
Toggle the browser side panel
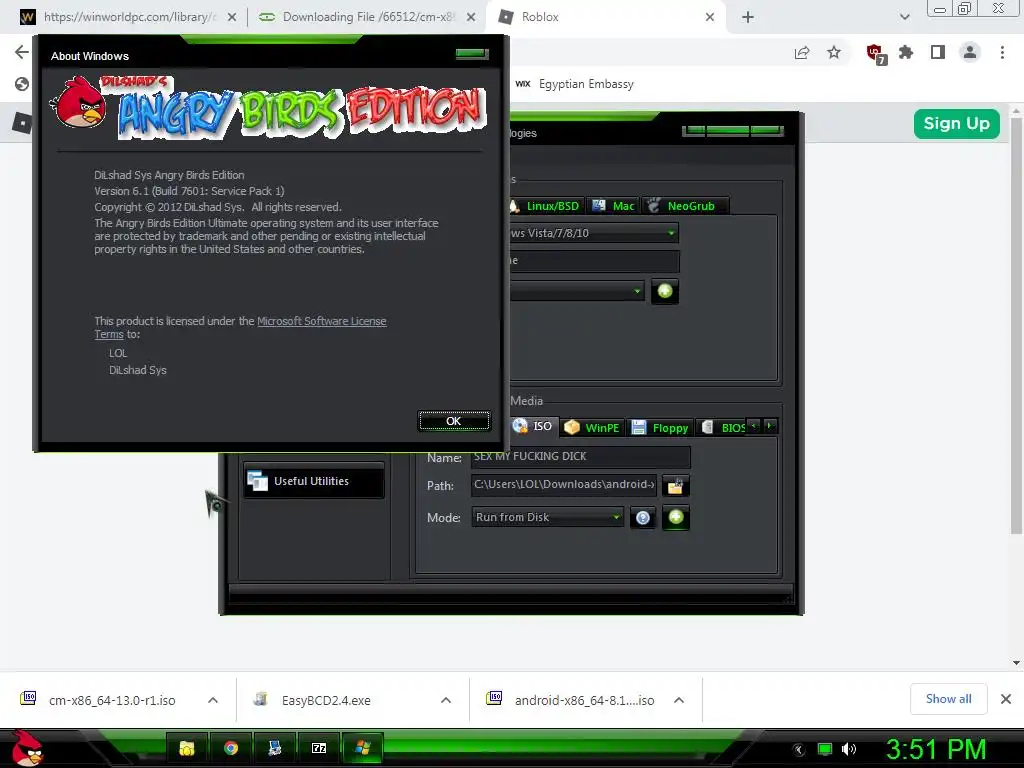pos(938,52)
